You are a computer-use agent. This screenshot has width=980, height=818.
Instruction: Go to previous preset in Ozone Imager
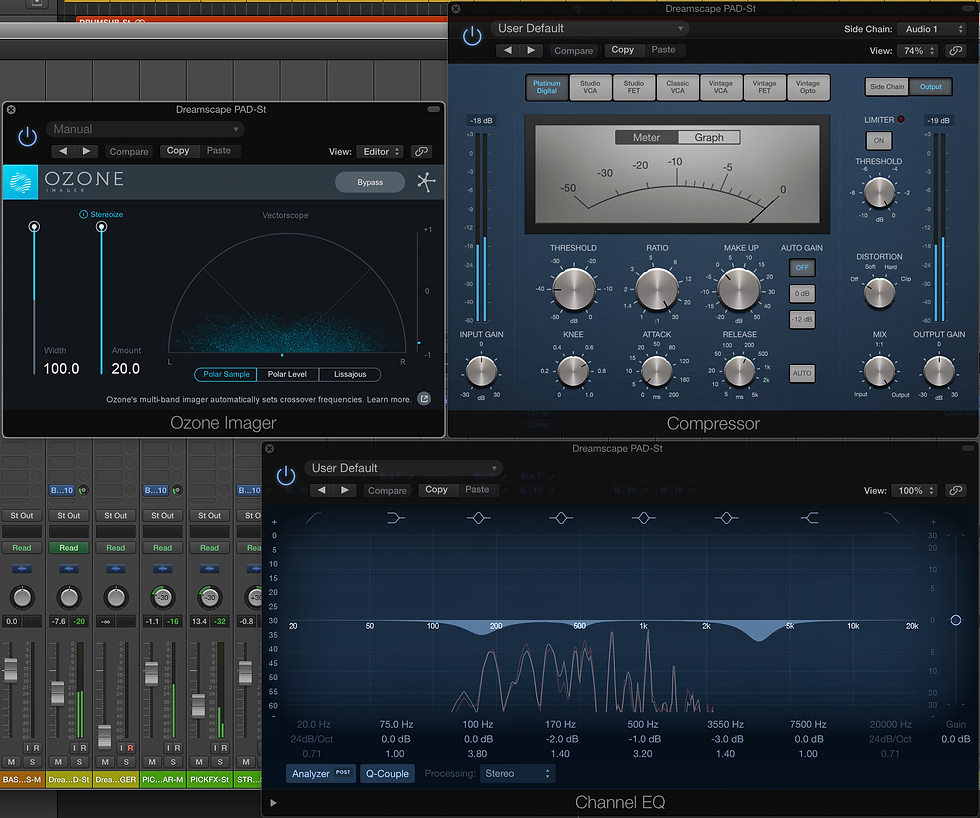pos(63,151)
